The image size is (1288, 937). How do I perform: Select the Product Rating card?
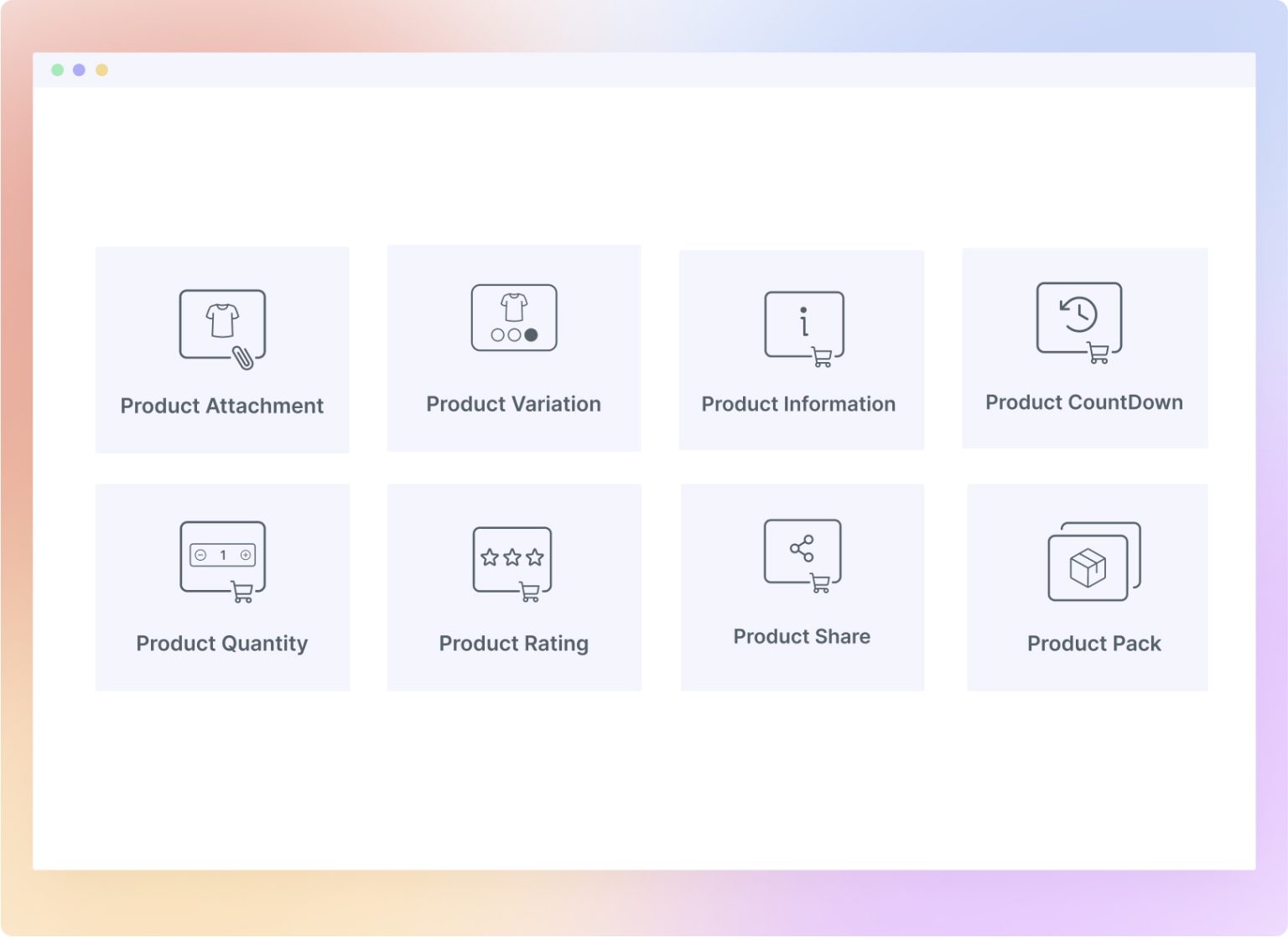[513, 588]
